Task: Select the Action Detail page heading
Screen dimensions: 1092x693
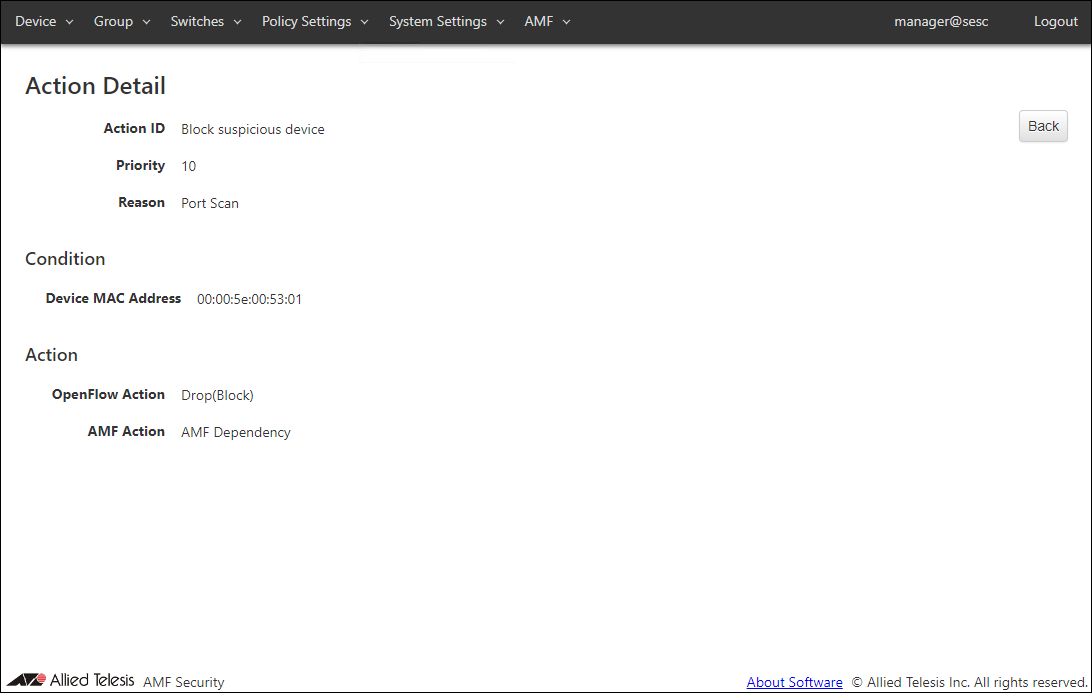Action: (95, 86)
